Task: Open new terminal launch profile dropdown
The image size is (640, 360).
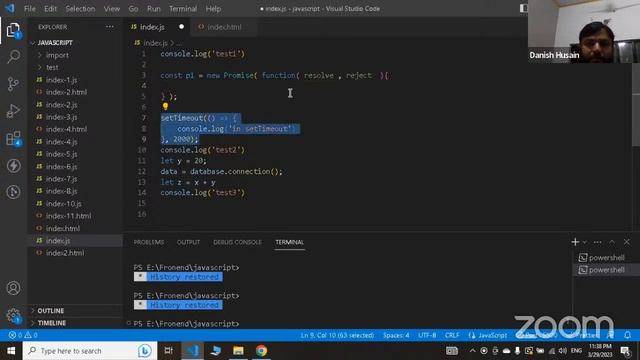Action: (x=584, y=242)
